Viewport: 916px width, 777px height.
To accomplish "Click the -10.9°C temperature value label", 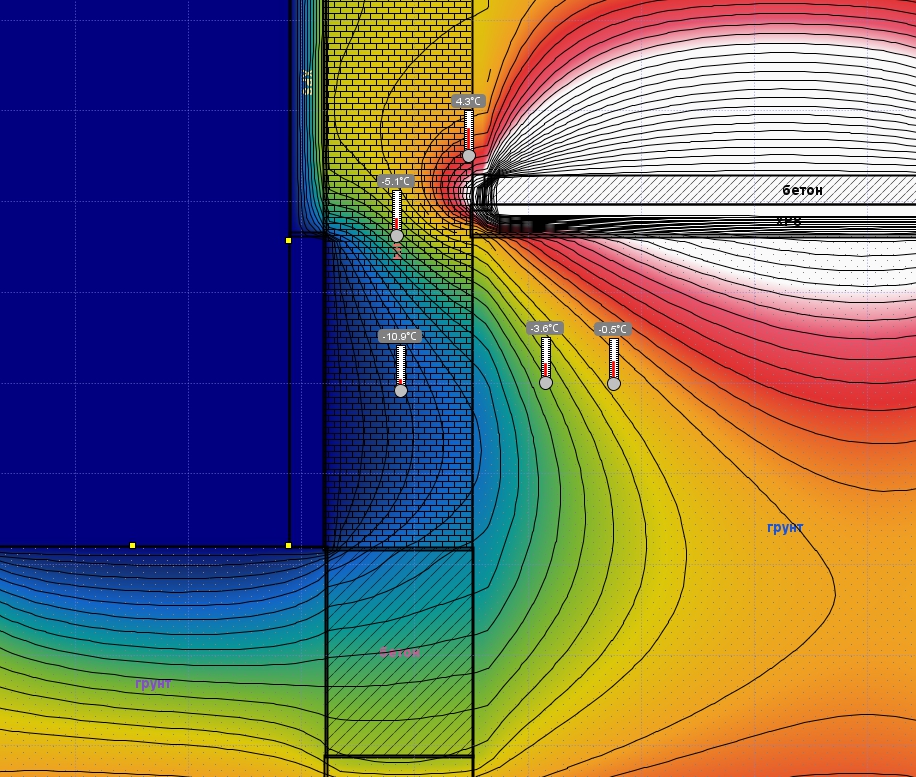I will pos(400,337).
